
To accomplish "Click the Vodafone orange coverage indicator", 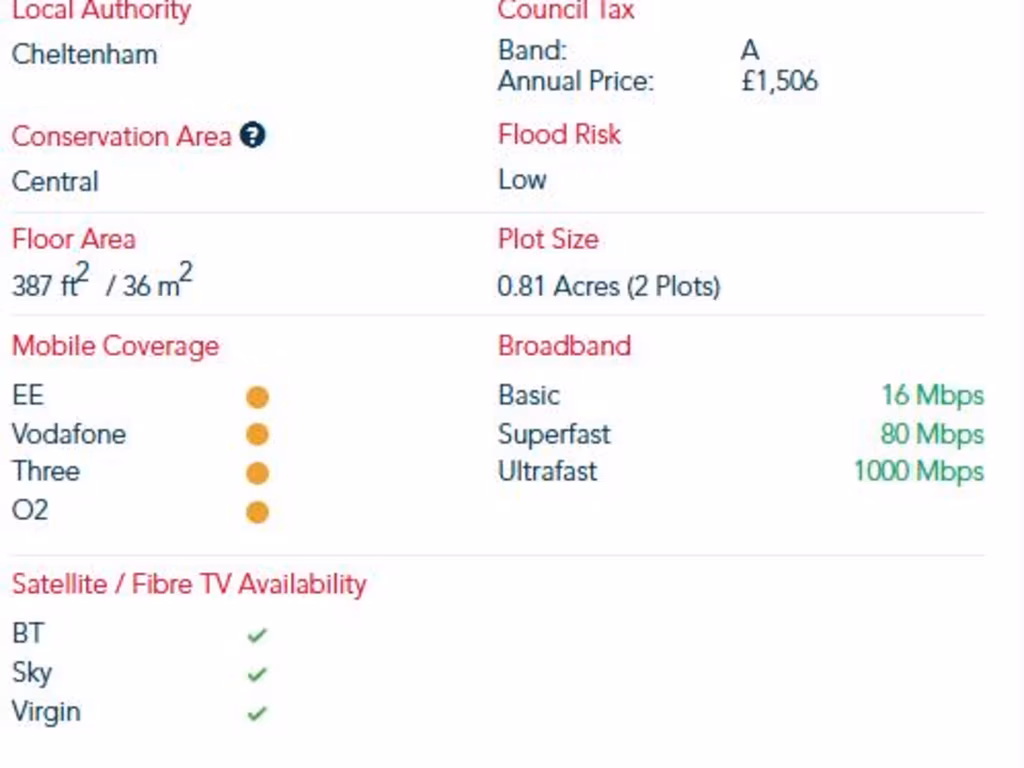I will (257, 435).
